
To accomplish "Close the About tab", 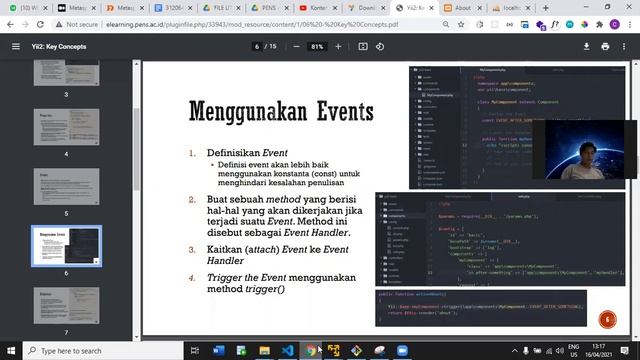I will coord(479,8).
